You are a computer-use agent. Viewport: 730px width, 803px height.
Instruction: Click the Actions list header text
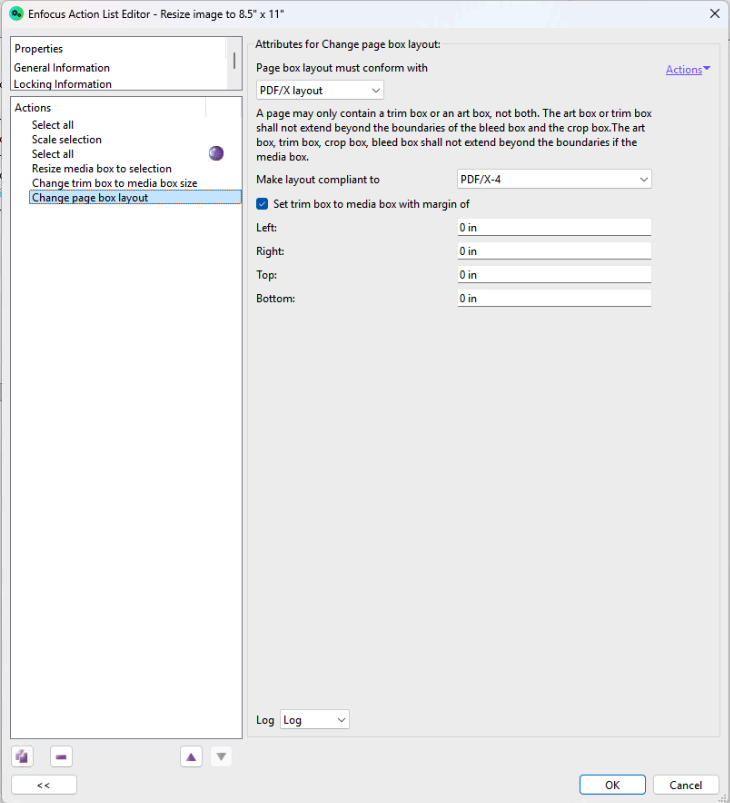click(x=33, y=108)
